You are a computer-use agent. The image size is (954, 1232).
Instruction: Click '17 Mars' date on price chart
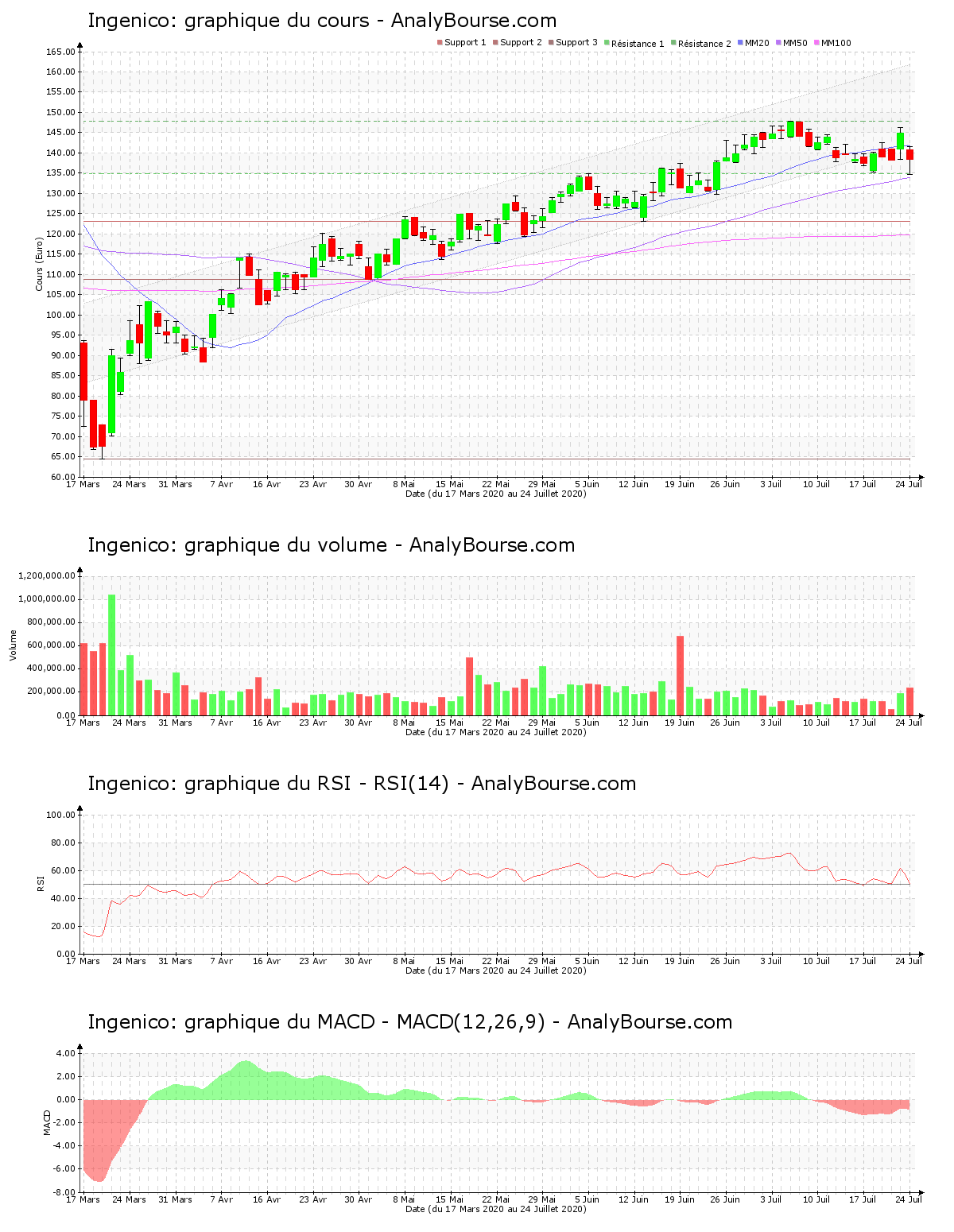(83, 484)
